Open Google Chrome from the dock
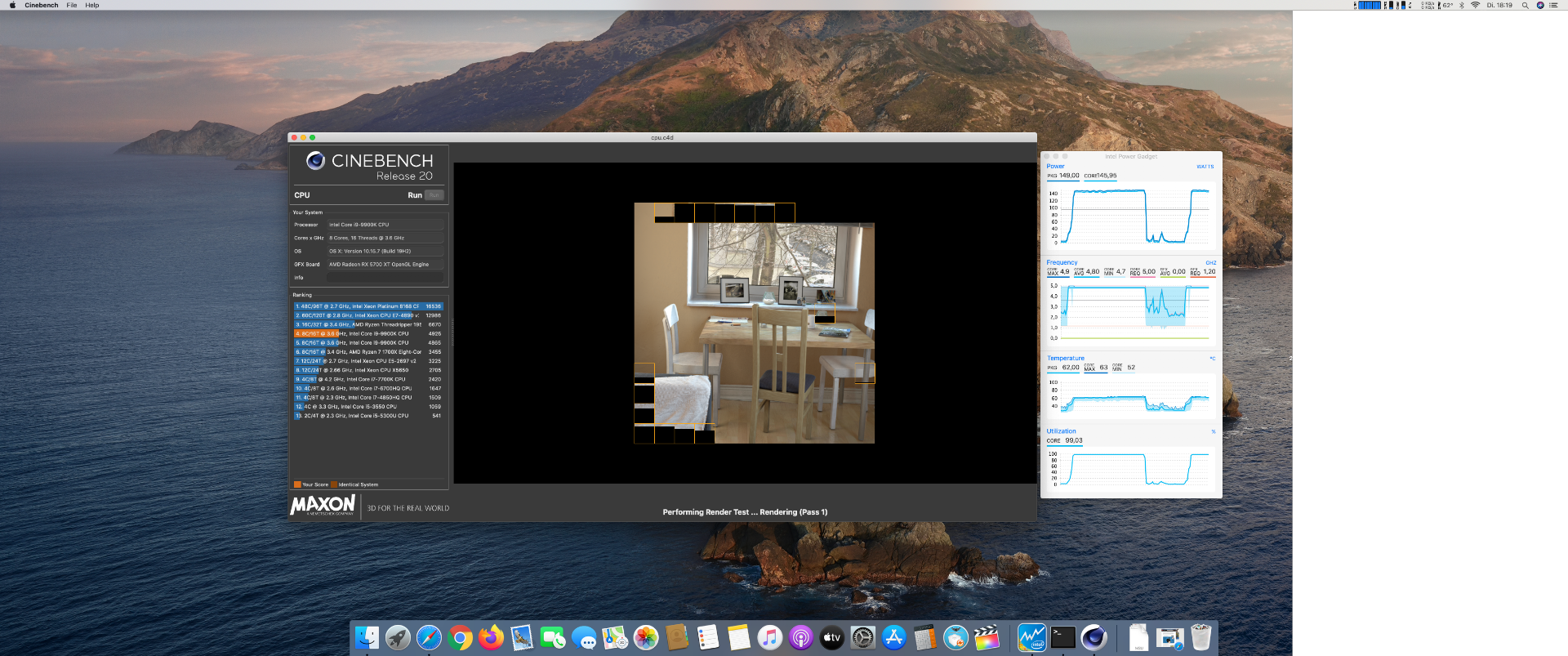 point(460,637)
